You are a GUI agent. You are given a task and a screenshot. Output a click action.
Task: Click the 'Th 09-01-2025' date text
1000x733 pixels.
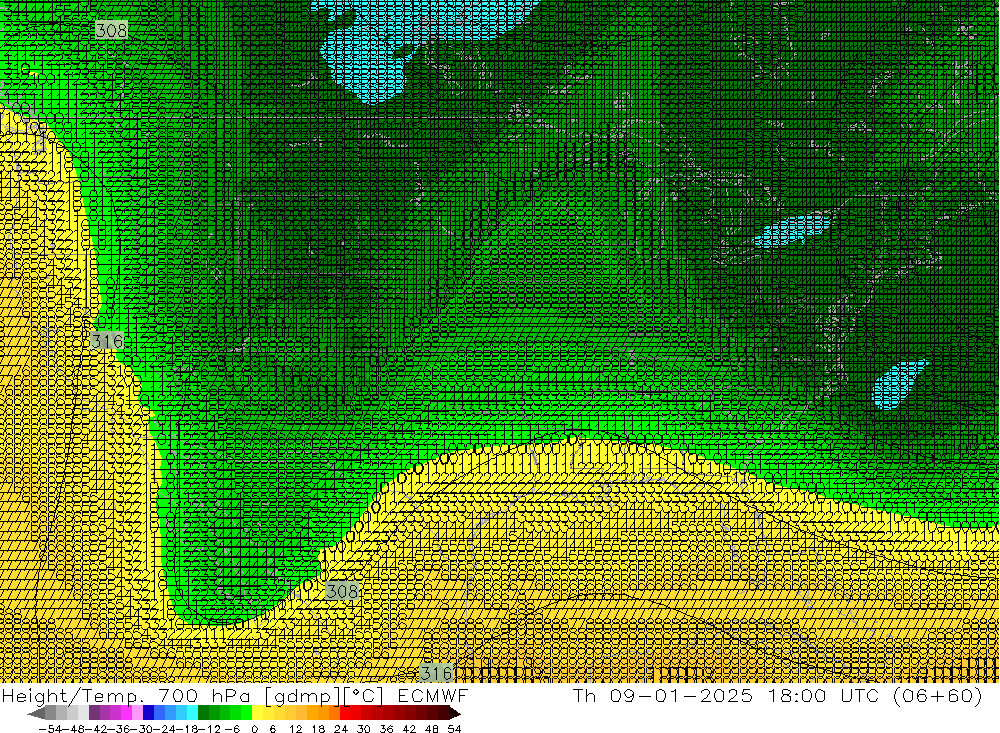click(663, 696)
